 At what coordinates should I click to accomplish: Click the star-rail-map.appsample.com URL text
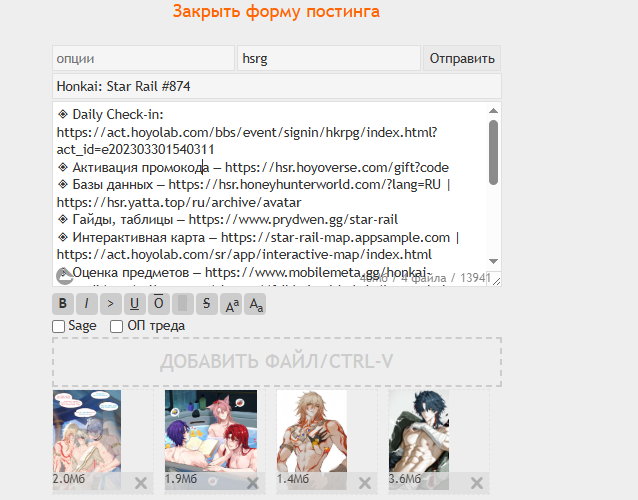coord(336,238)
